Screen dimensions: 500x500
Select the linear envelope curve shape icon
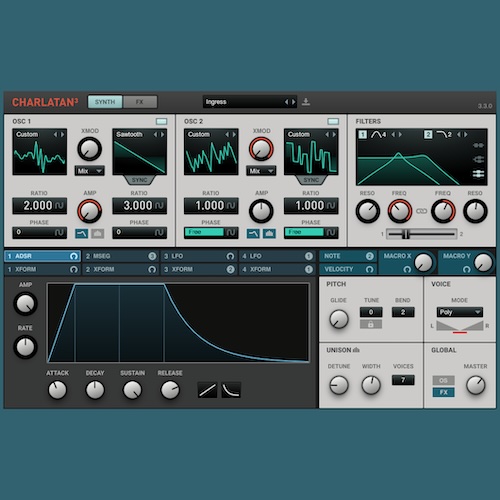207,390
